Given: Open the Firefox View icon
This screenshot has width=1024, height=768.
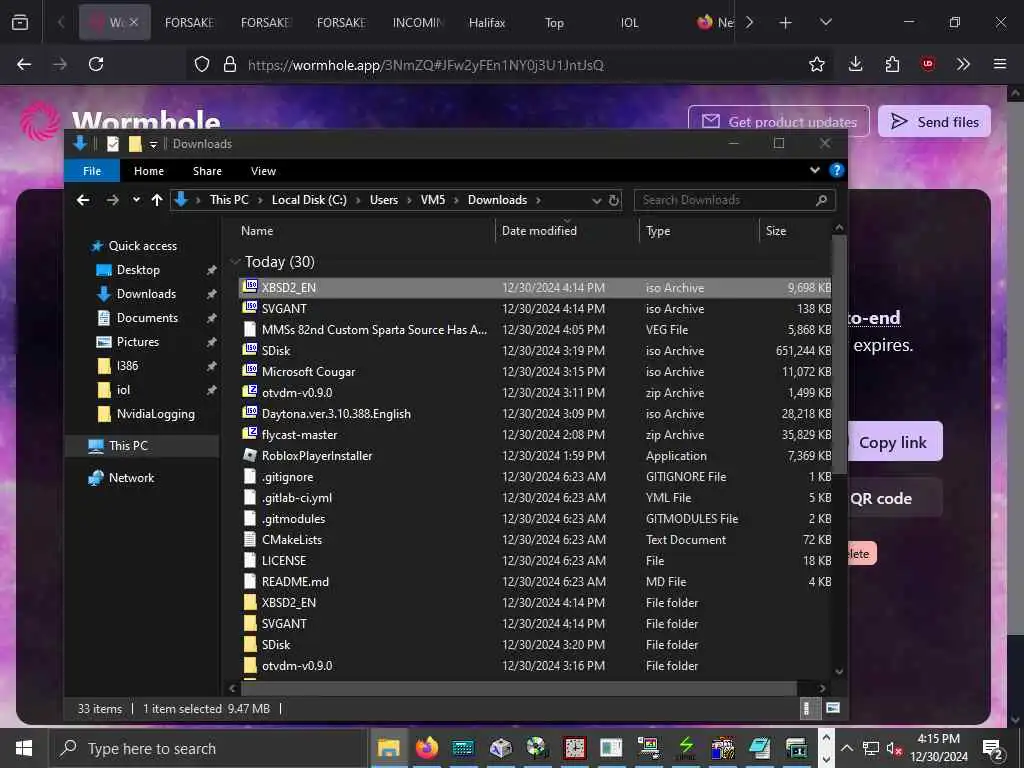Looking at the screenshot, I should tap(20, 22).
